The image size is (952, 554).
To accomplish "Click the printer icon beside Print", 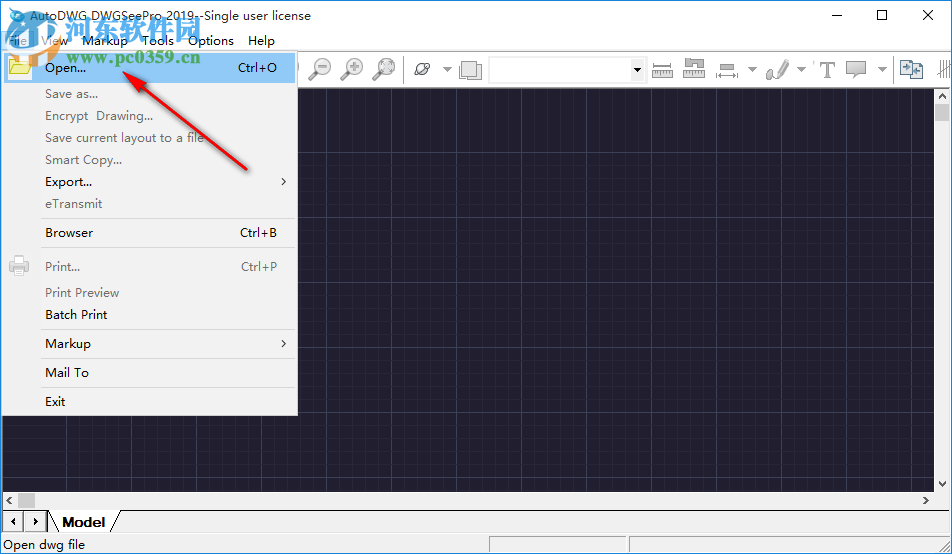I will (19, 266).
